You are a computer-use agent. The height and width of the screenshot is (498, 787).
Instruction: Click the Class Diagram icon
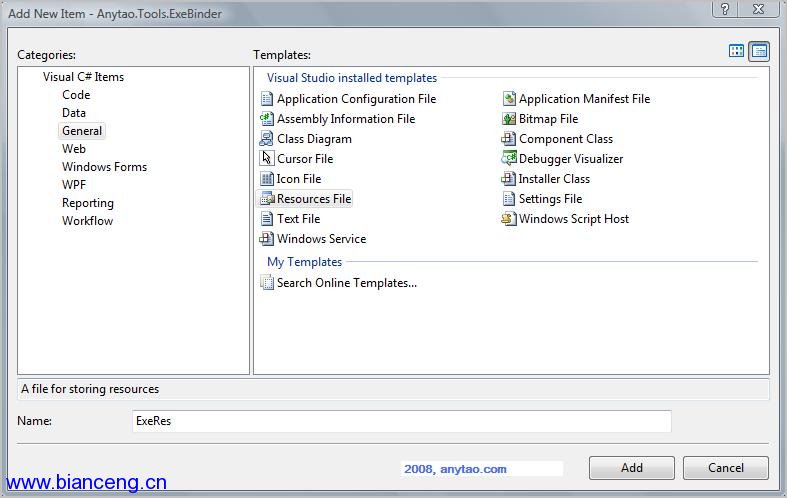(267, 139)
